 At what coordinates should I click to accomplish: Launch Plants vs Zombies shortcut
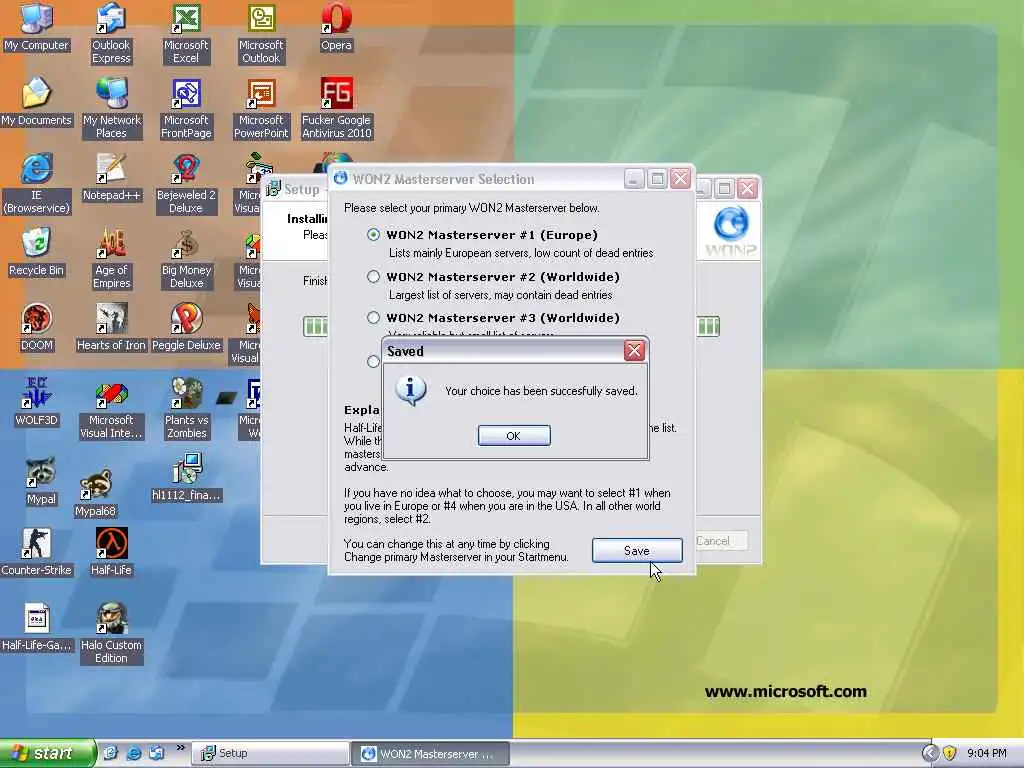pyautogui.click(x=186, y=408)
